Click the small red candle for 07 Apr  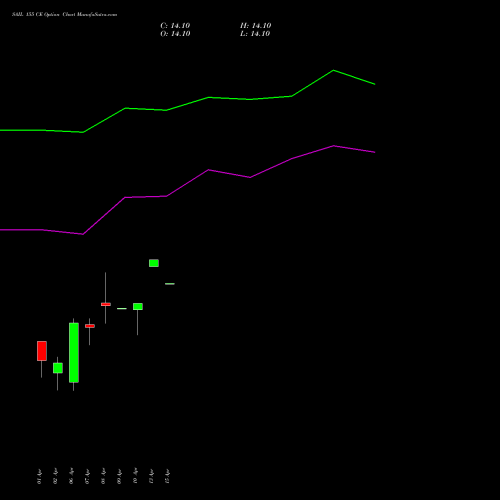pyautogui.click(x=90, y=326)
